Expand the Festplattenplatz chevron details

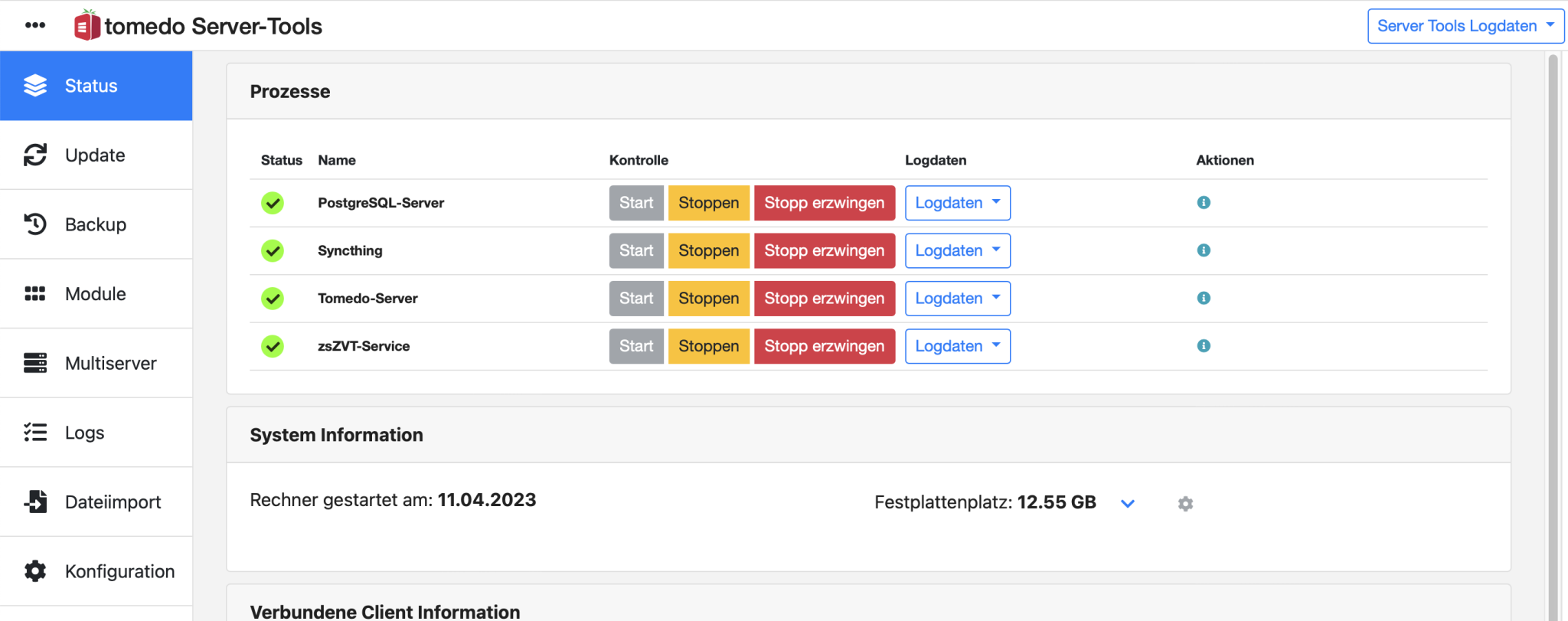(x=1128, y=504)
